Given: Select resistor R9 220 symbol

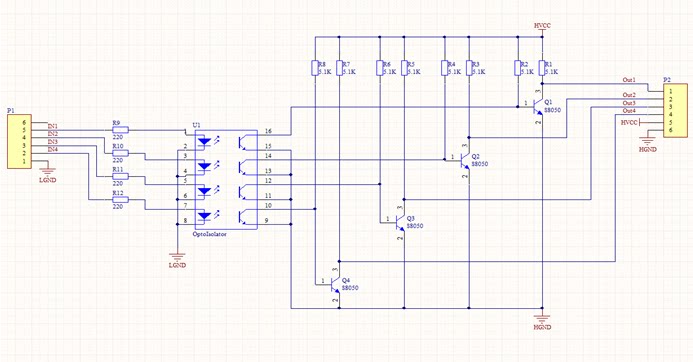Looking at the screenshot, I should click(x=120, y=130).
